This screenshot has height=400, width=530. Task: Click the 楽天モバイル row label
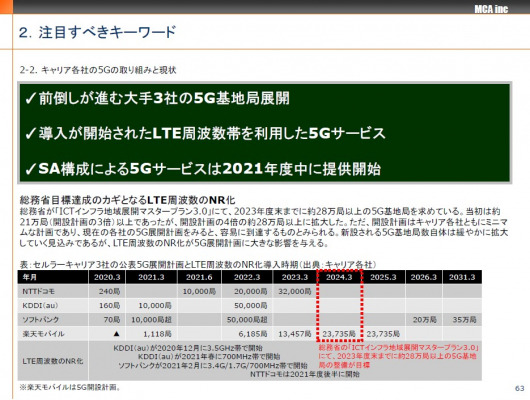43,334
